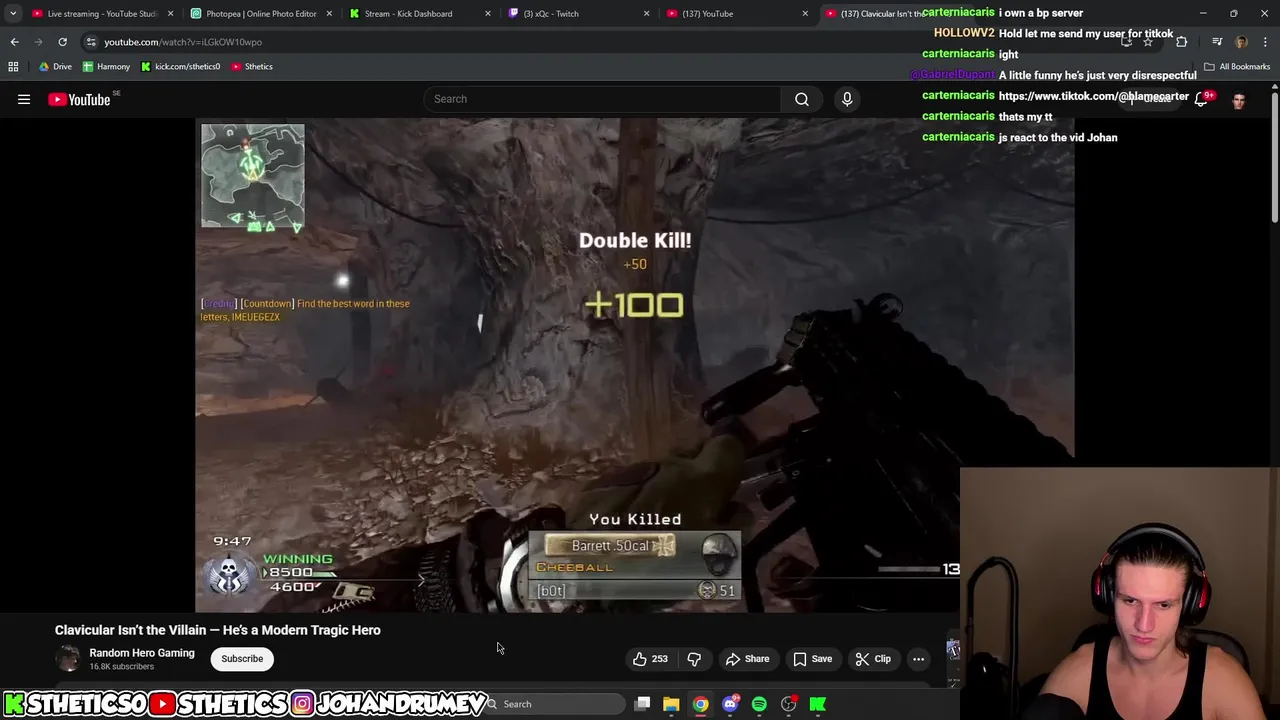
Task: Open the Random Hero Gaming channel name
Action: pyautogui.click(x=142, y=653)
